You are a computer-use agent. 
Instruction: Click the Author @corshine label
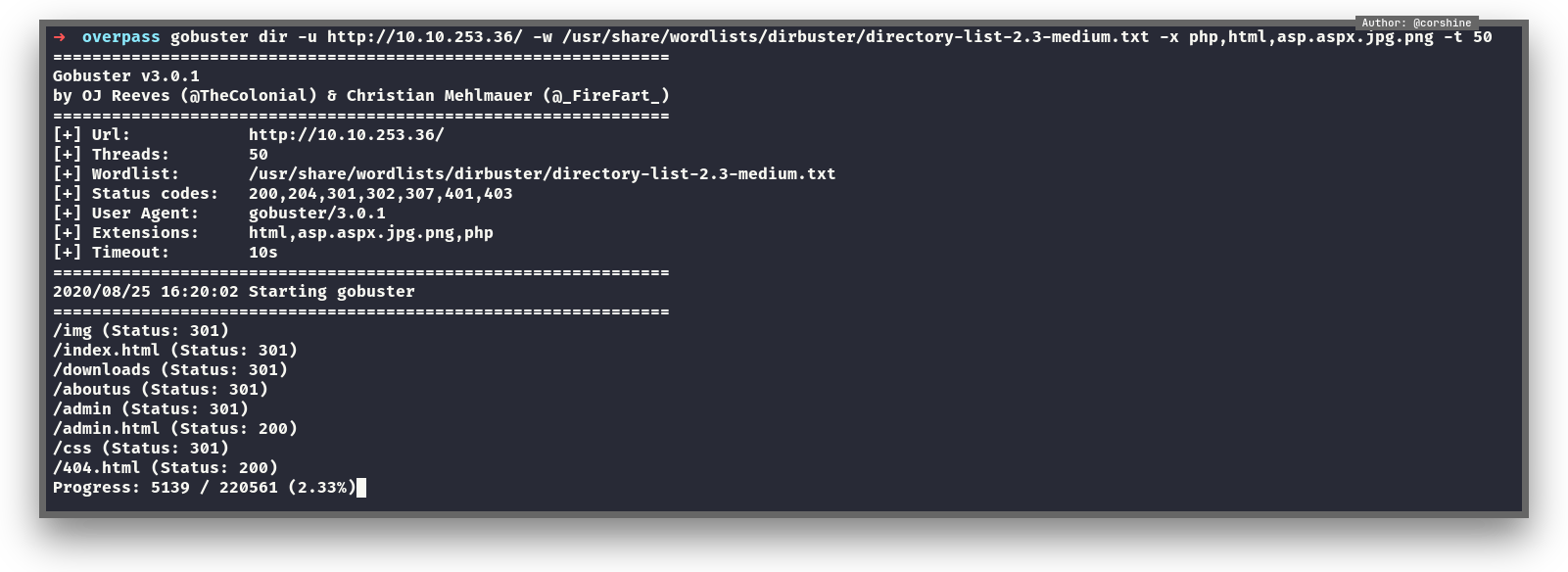(x=1416, y=23)
